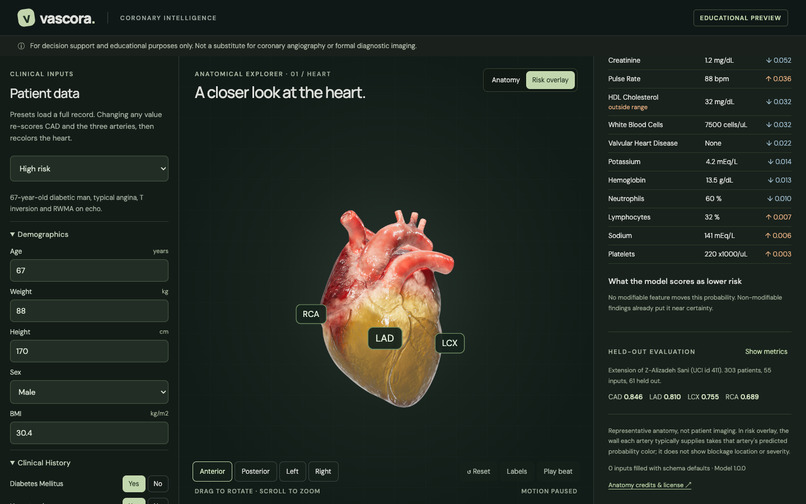Image resolution: width=806 pixels, height=504 pixels.
Task: Click the Coronary Intelligence header text
Action: point(168,17)
